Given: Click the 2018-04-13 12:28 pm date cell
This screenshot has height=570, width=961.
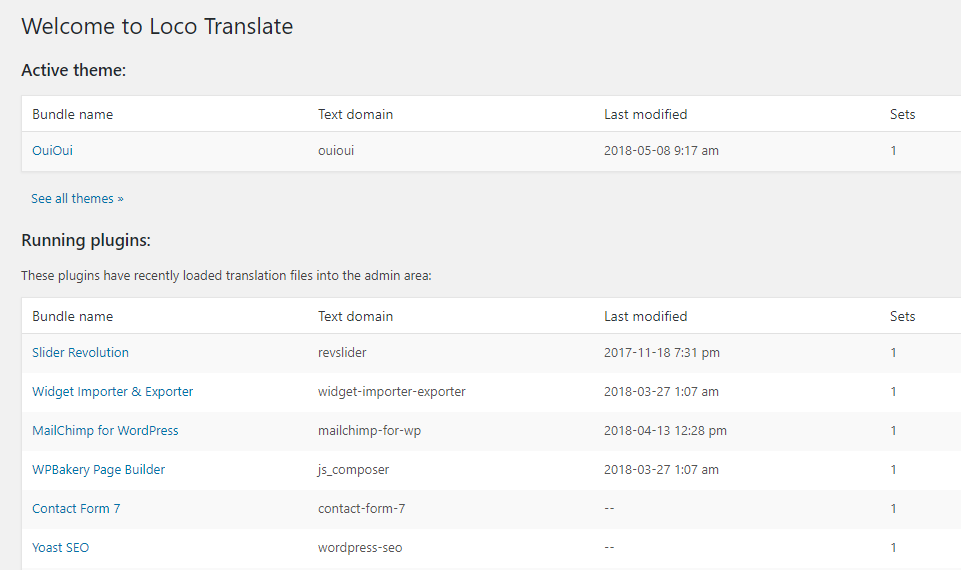Looking at the screenshot, I should 665,431.
